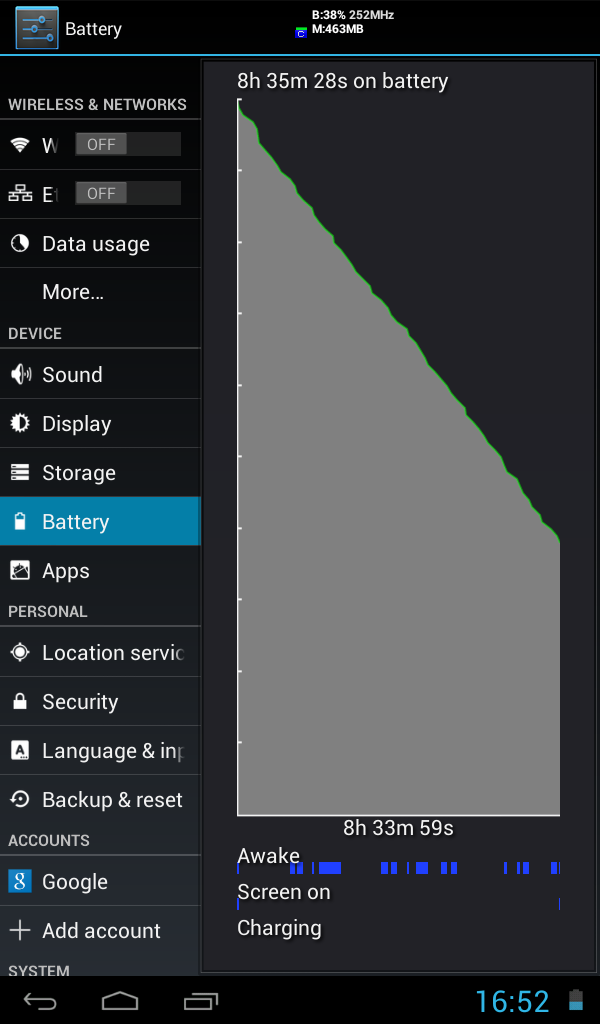Tap the Location services crosshair icon
This screenshot has height=1024, width=600.
click(x=20, y=652)
